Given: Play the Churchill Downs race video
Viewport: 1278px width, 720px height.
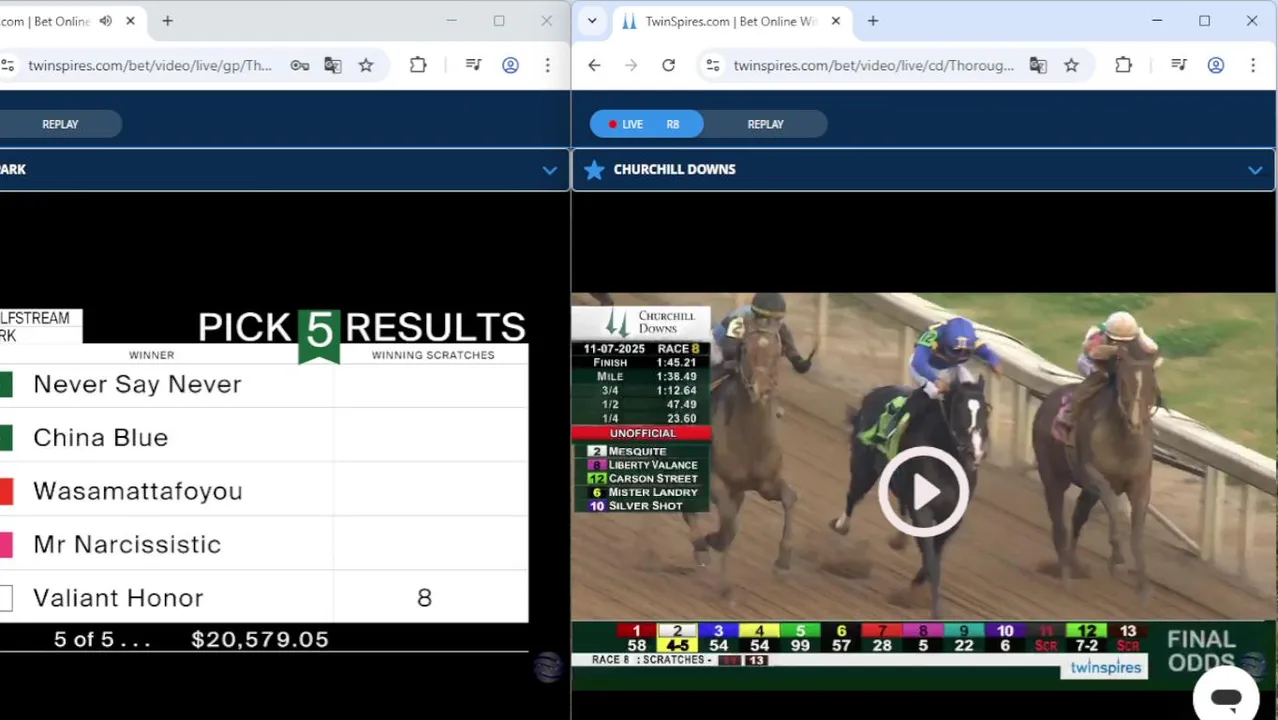Looking at the screenshot, I should (923, 492).
